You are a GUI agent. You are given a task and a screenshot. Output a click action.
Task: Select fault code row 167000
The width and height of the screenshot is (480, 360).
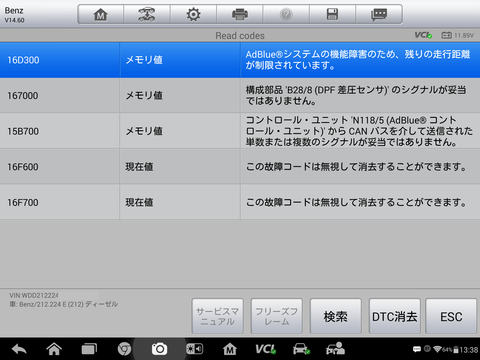point(240,95)
